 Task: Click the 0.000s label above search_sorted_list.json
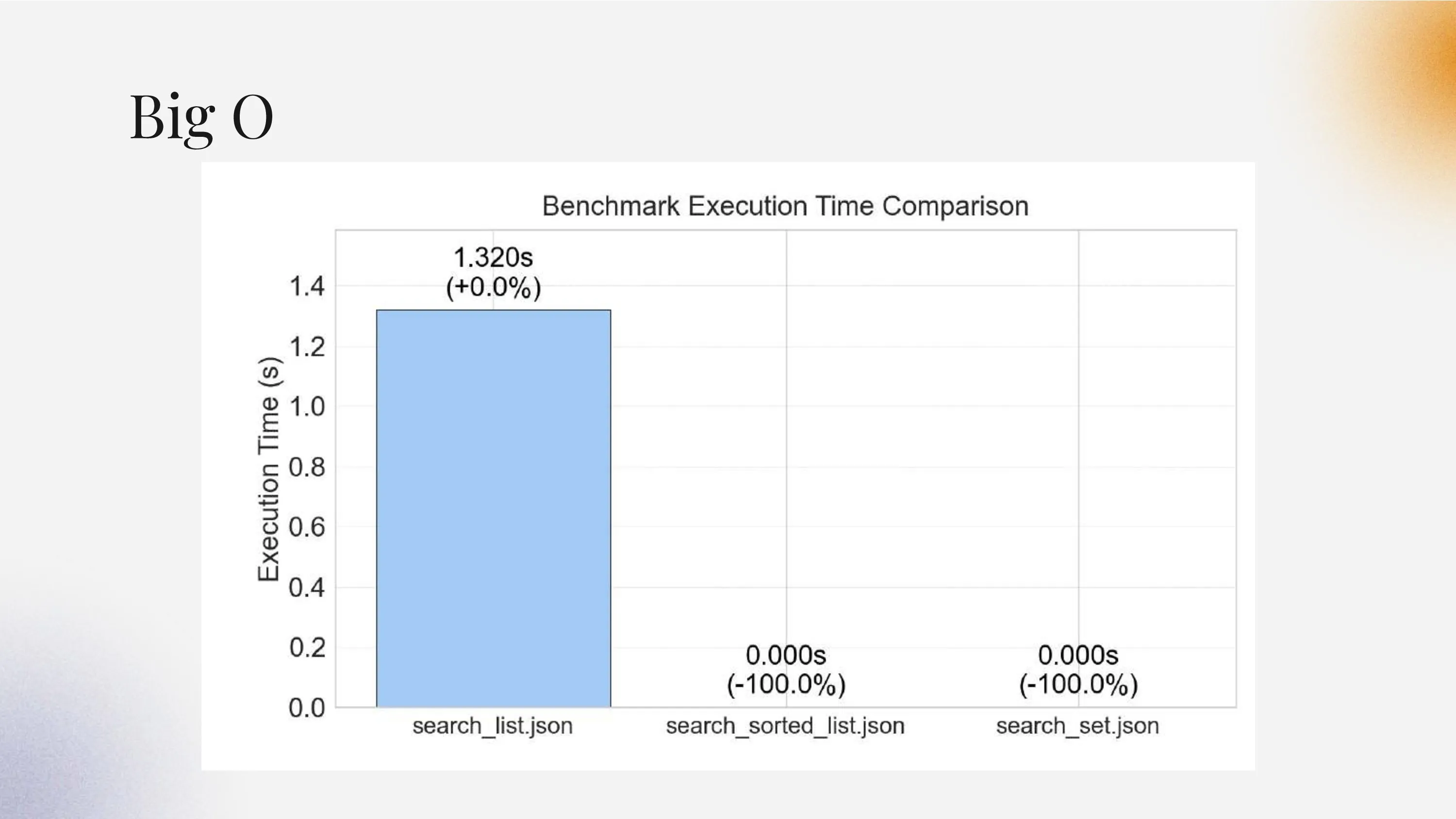[786, 655]
